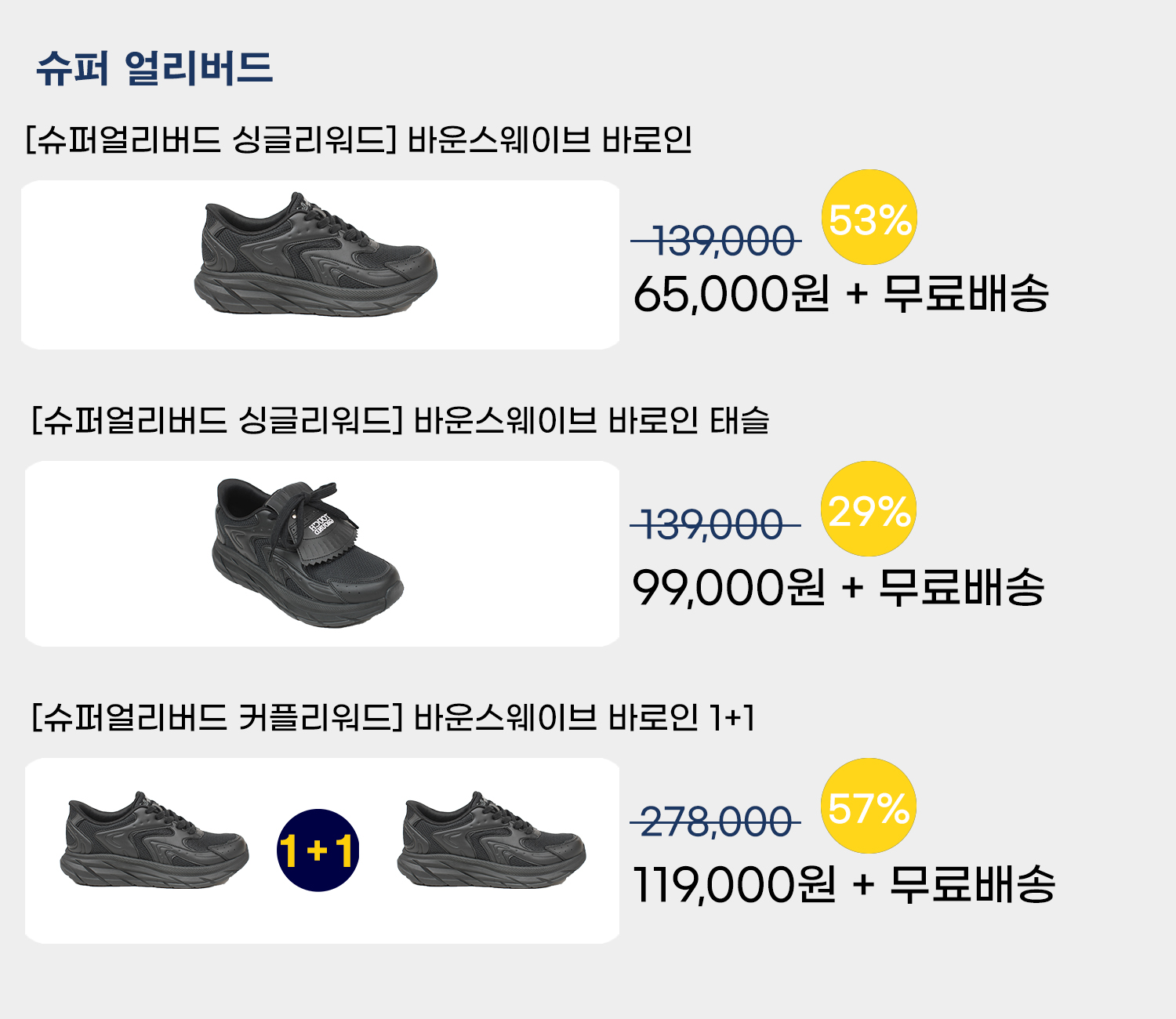
Task: Open the 바운스웨이브 바로인 태슬 product title
Action: (x=400, y=421)
